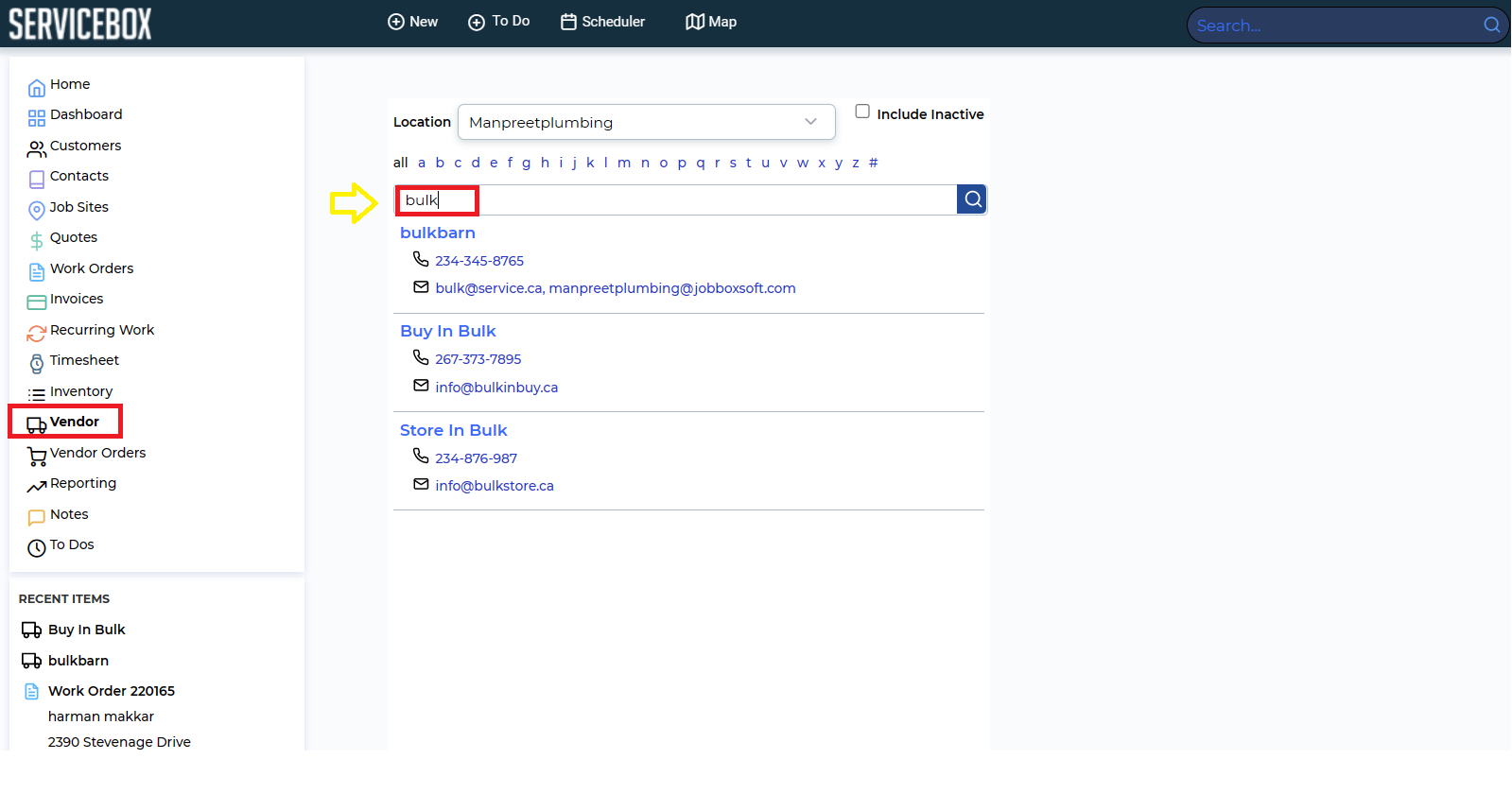Image resolution: width=1512 pixels, height=794 pixels.
Task: Open Reporting in the sidebar
Action: tap(83, 483)
